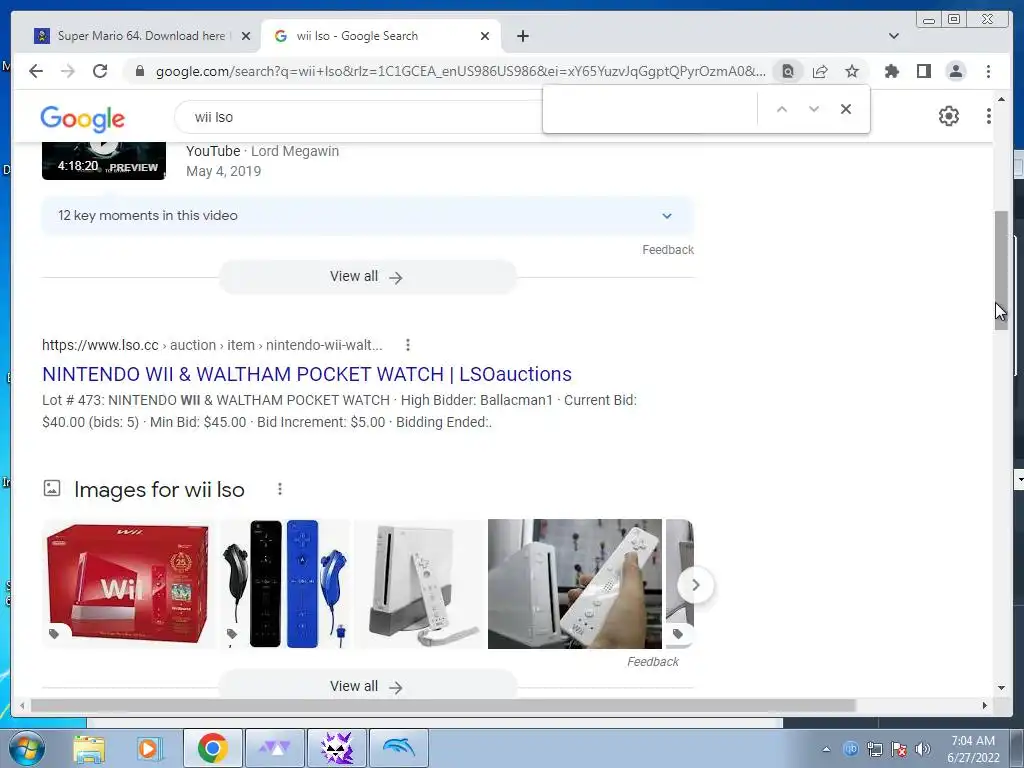Go to the Google homepage via logo

coord(82,118)
